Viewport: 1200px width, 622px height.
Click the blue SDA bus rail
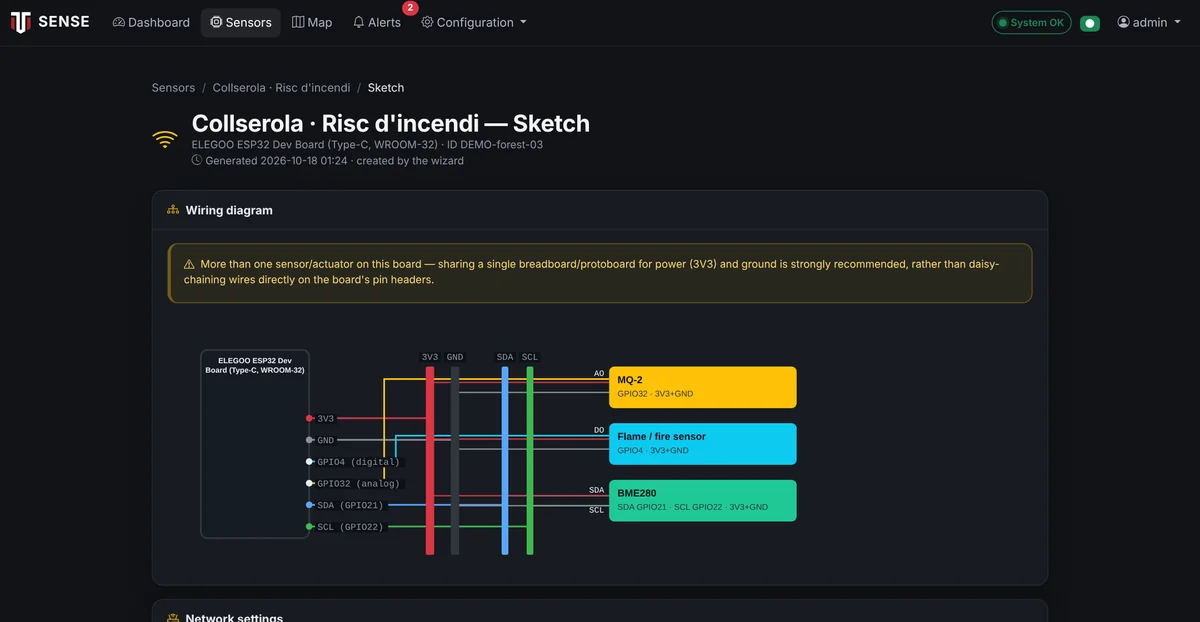click(505, 460)
